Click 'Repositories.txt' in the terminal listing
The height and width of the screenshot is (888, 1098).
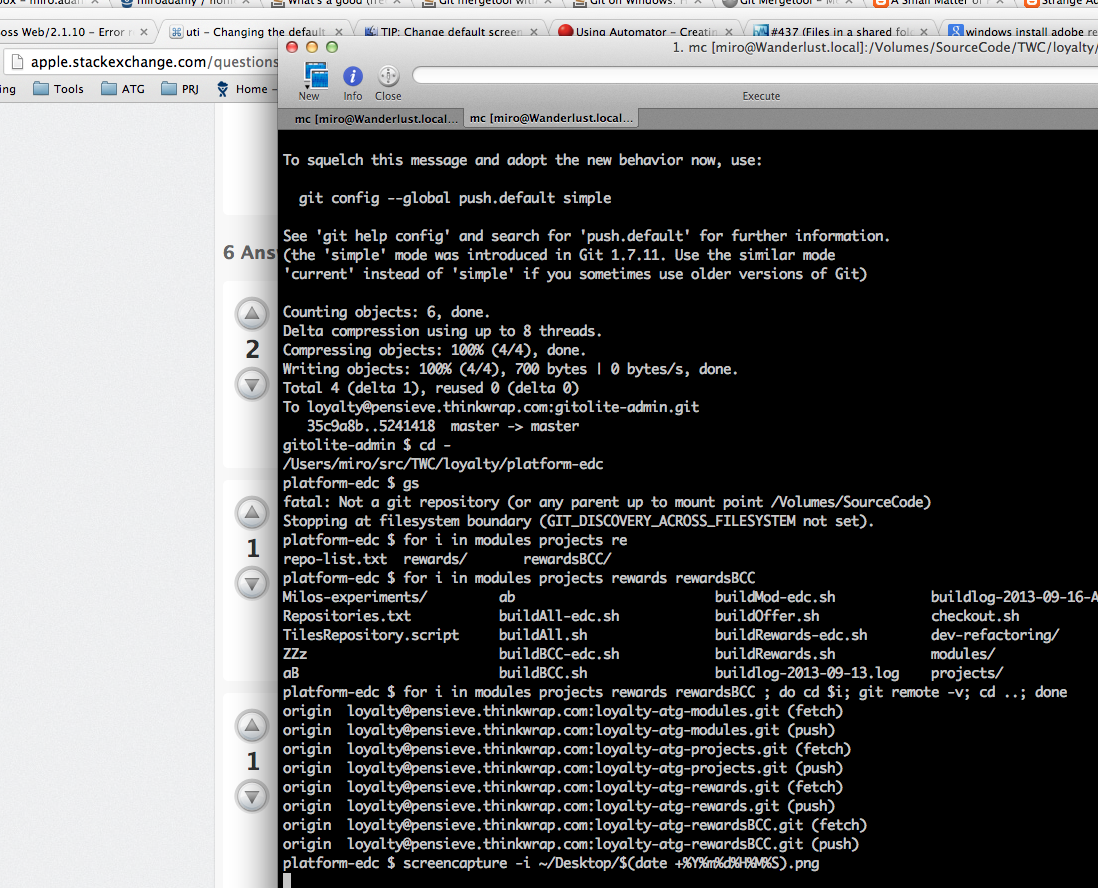[347, 616]
